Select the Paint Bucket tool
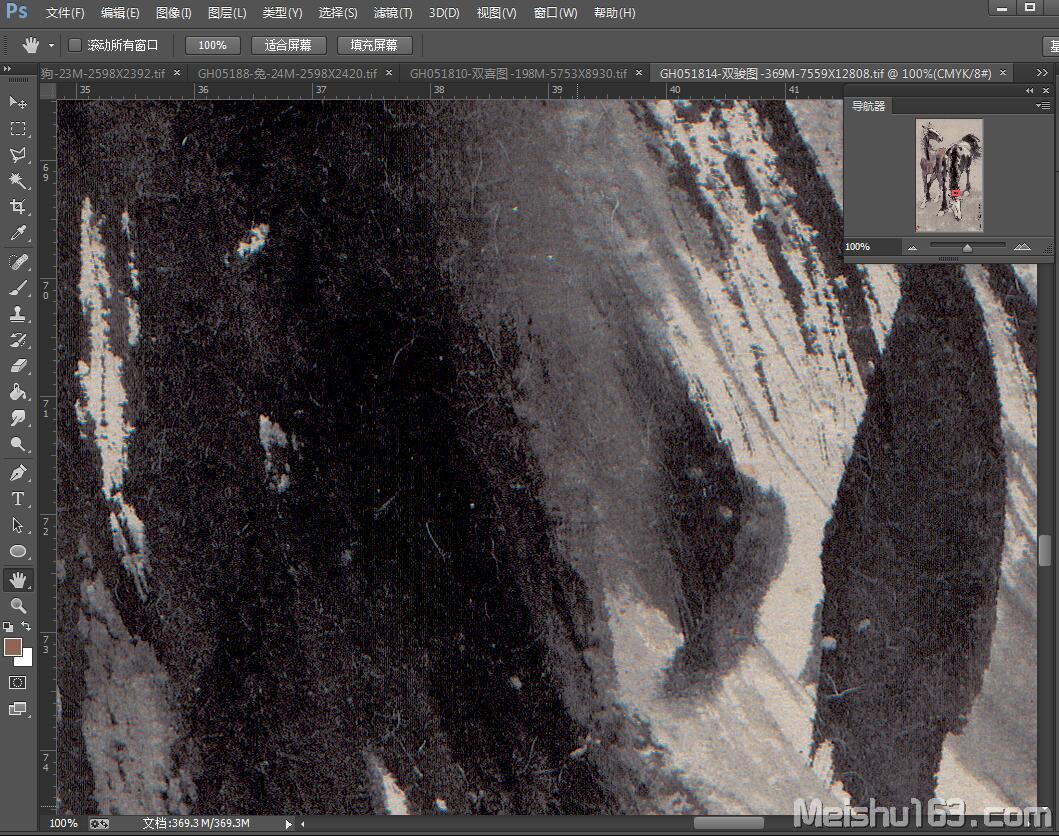The height and width of the screenshot is (836, 1059). tap(18, 392)
